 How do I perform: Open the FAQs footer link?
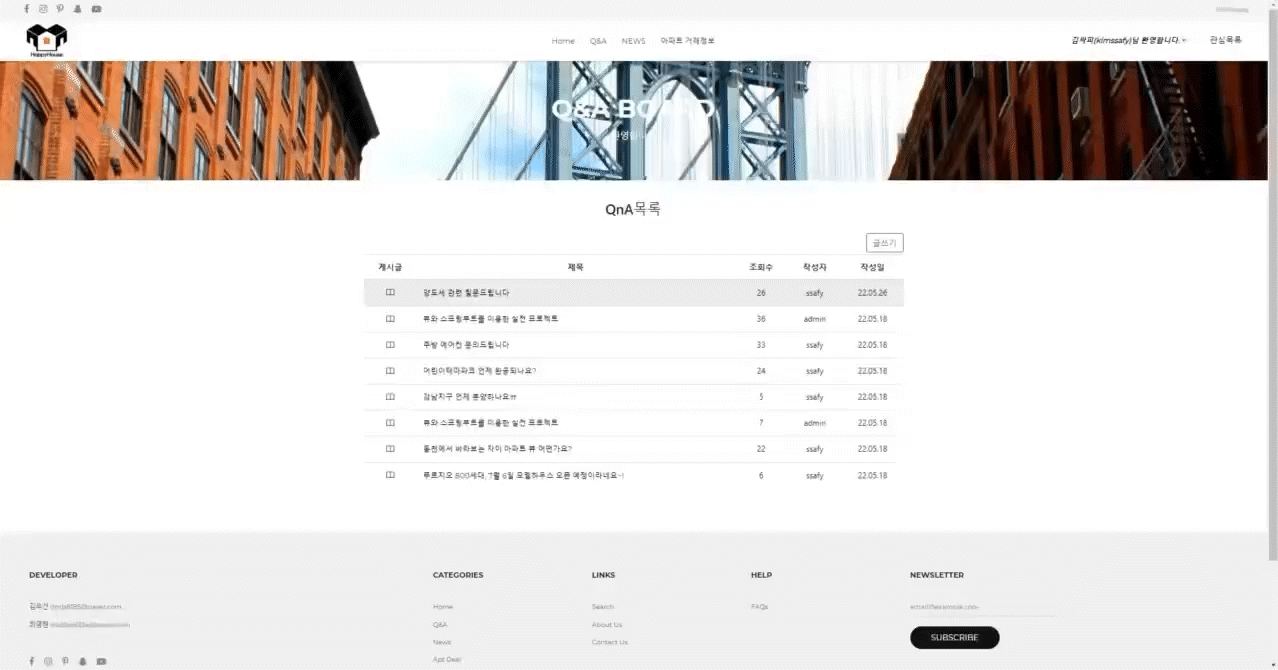[x=759, y=607]
